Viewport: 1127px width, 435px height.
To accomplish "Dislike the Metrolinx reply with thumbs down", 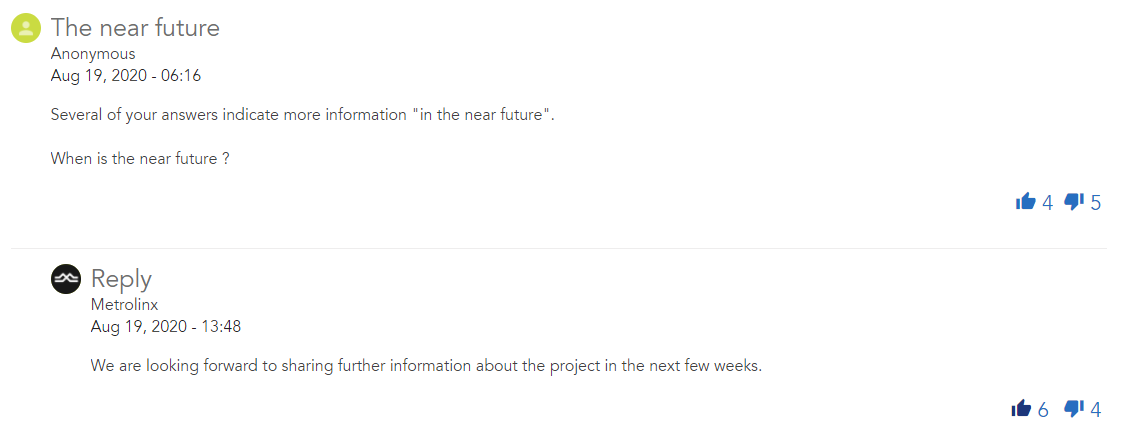I will (1074, 408).
